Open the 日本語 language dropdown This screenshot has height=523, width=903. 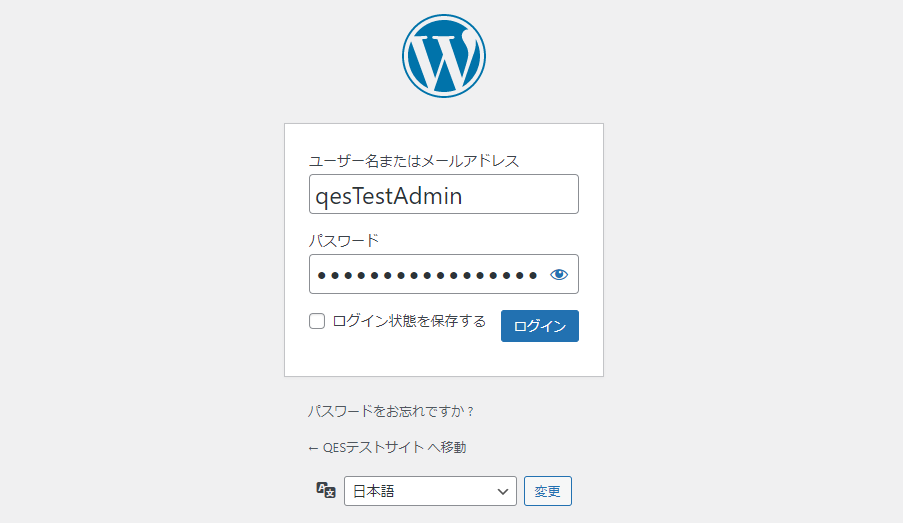coord(430,491)
